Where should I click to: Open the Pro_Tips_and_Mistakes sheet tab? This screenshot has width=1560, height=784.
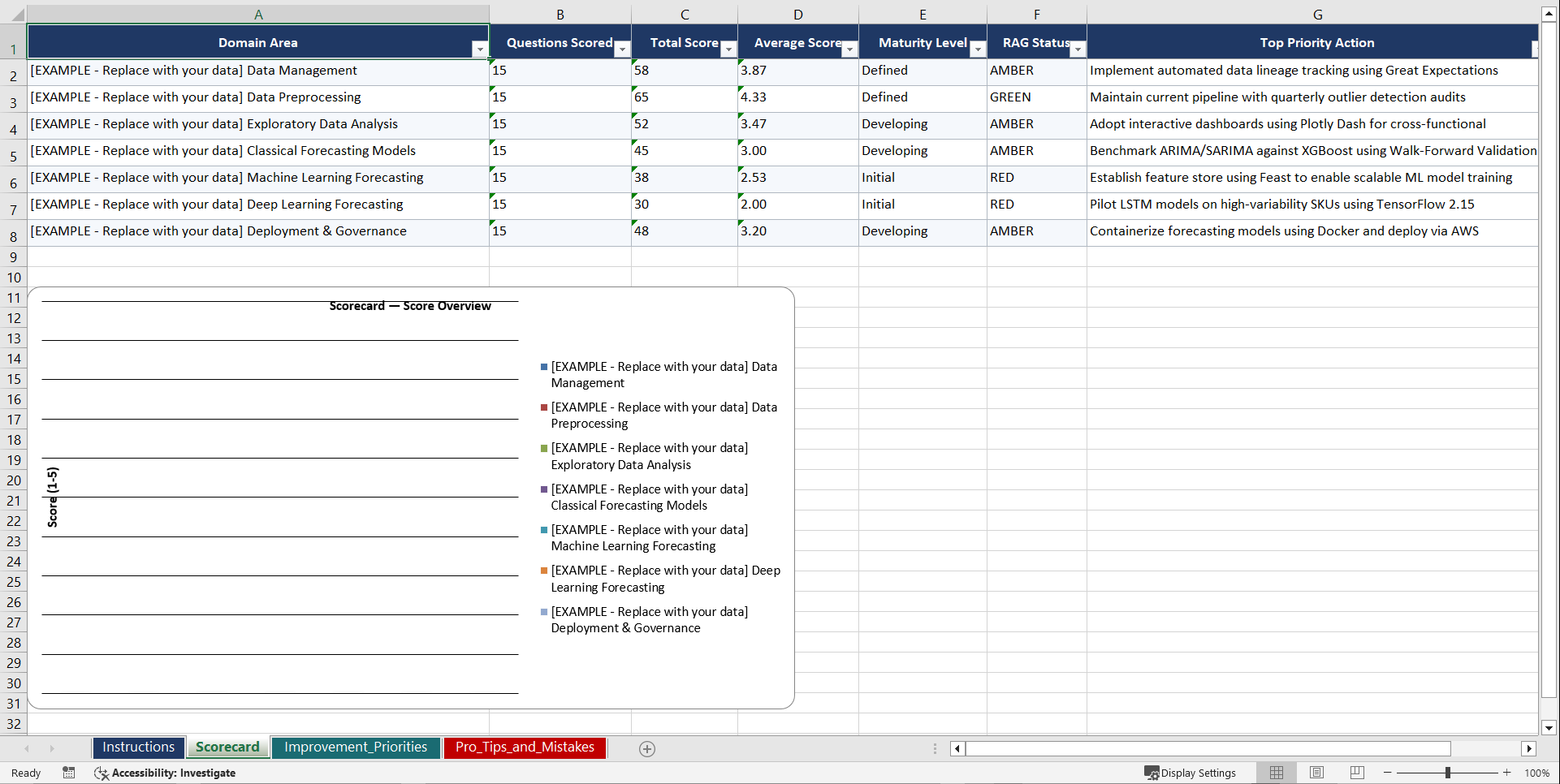(525, 747)
